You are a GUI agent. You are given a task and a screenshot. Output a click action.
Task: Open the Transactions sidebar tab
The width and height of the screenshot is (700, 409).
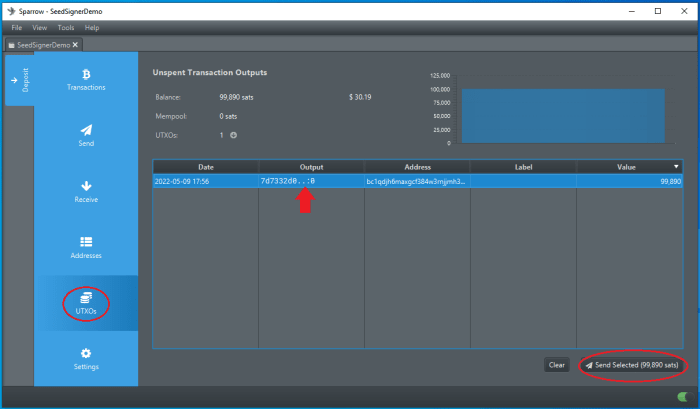pyautogui.click(x=86, y=79)
